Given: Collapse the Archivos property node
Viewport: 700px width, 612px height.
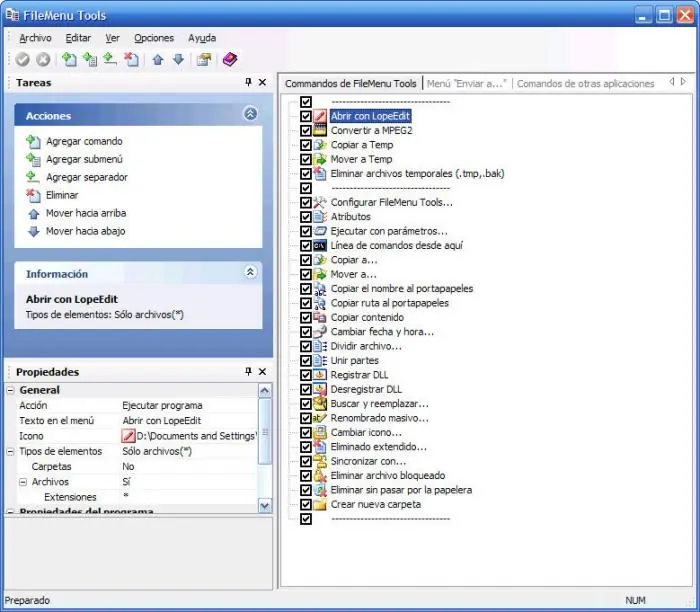Looking at the screenshot, I should tap(23, 482).
